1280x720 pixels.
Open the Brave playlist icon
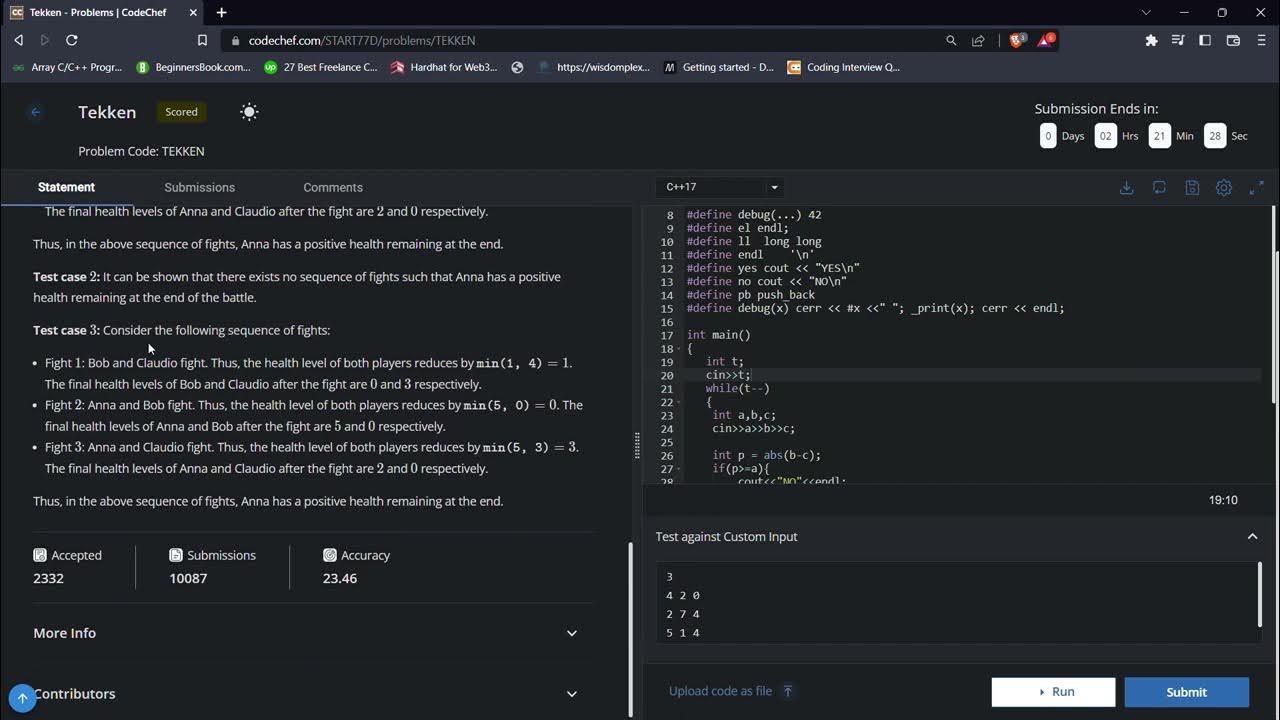click(x=1178, y=40)
